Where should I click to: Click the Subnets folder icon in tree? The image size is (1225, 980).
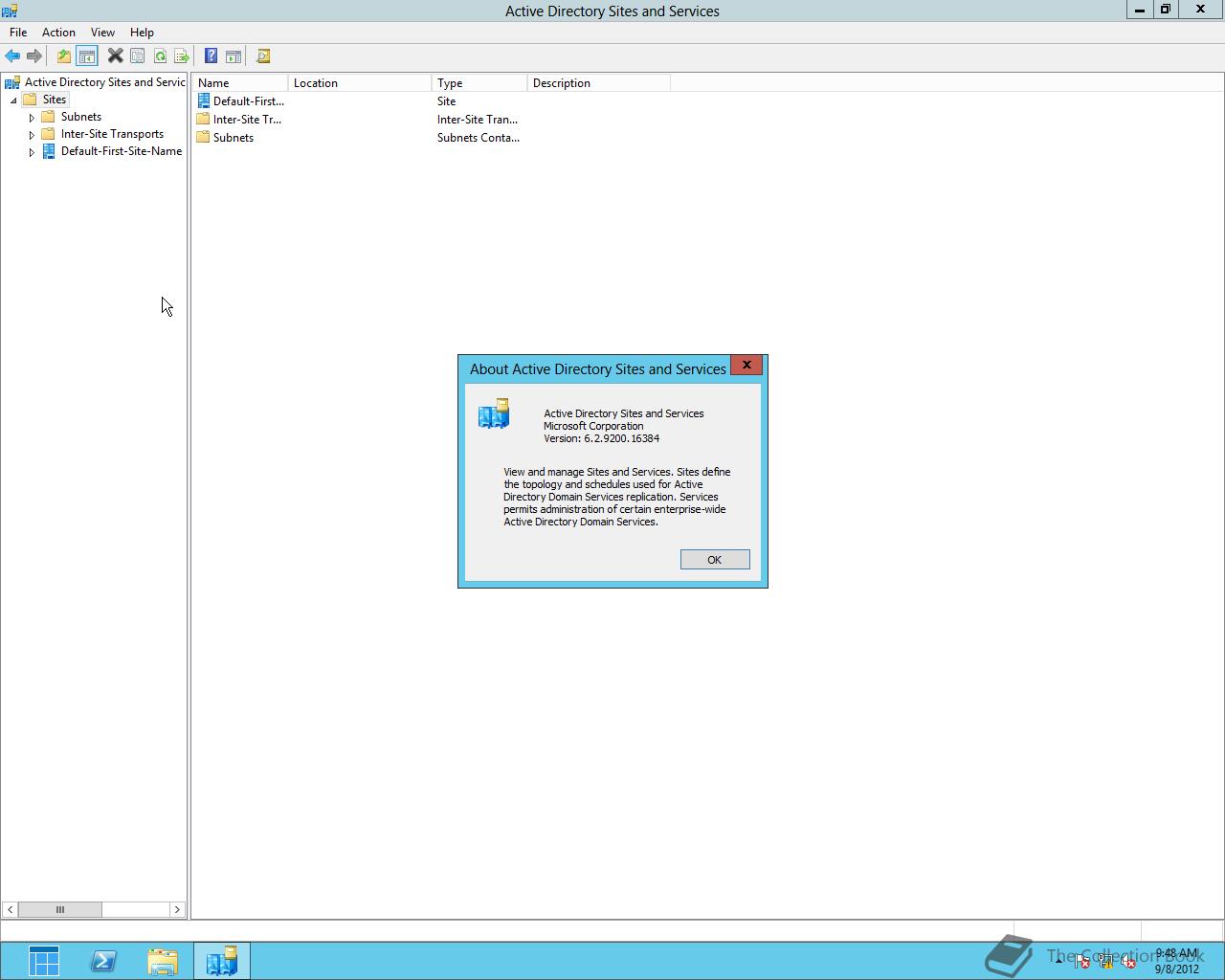49,117
